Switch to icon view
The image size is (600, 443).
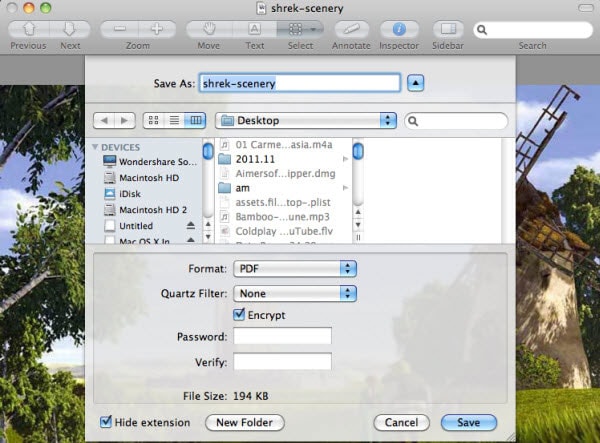click(153, 121)
